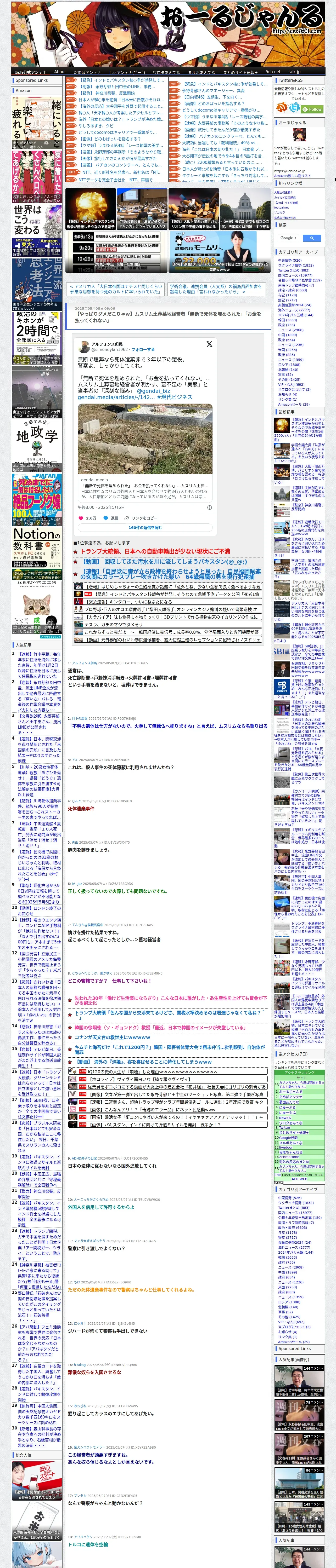336x1568 pixels.
Task: Click the おーるじゃんる site logo banner
Action: (168, 33)
